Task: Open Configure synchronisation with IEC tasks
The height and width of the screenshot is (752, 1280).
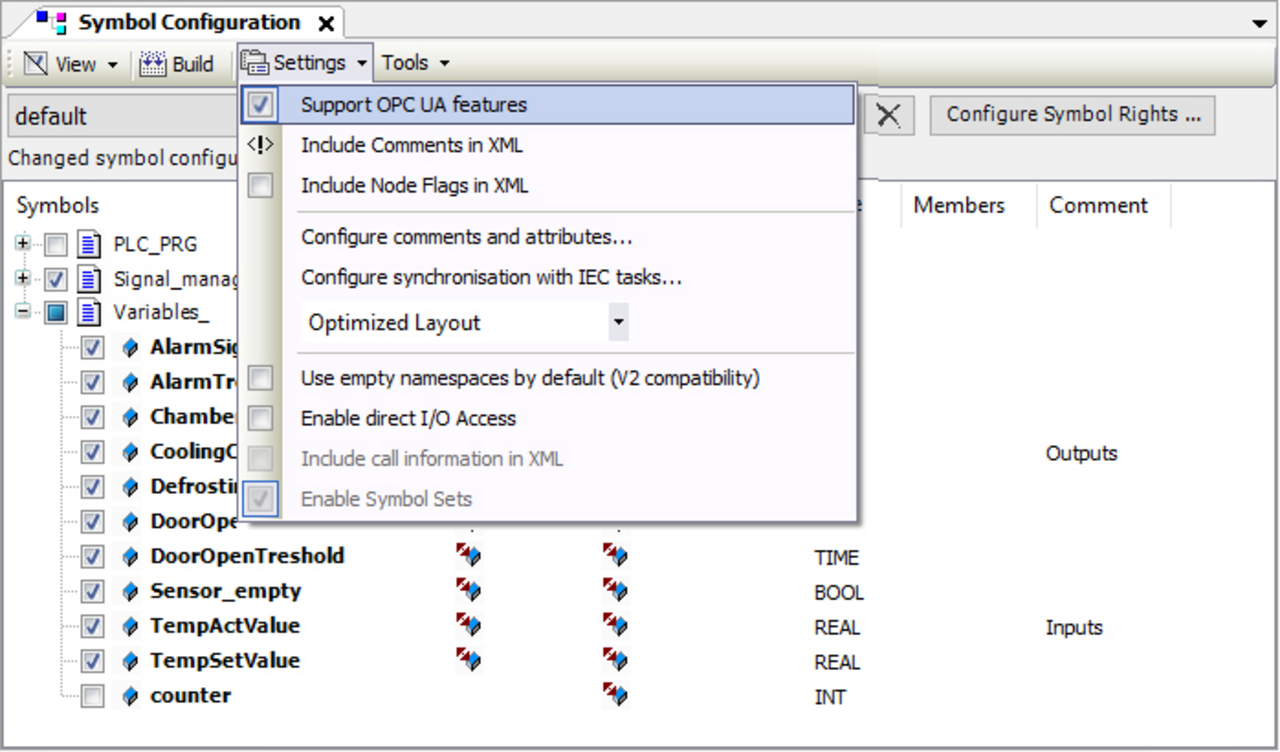Action: pos(491,277)
